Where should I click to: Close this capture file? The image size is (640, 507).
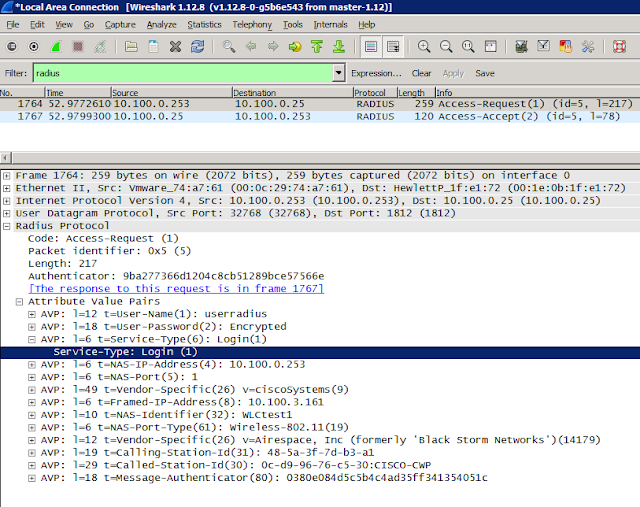tap(176, 47)
